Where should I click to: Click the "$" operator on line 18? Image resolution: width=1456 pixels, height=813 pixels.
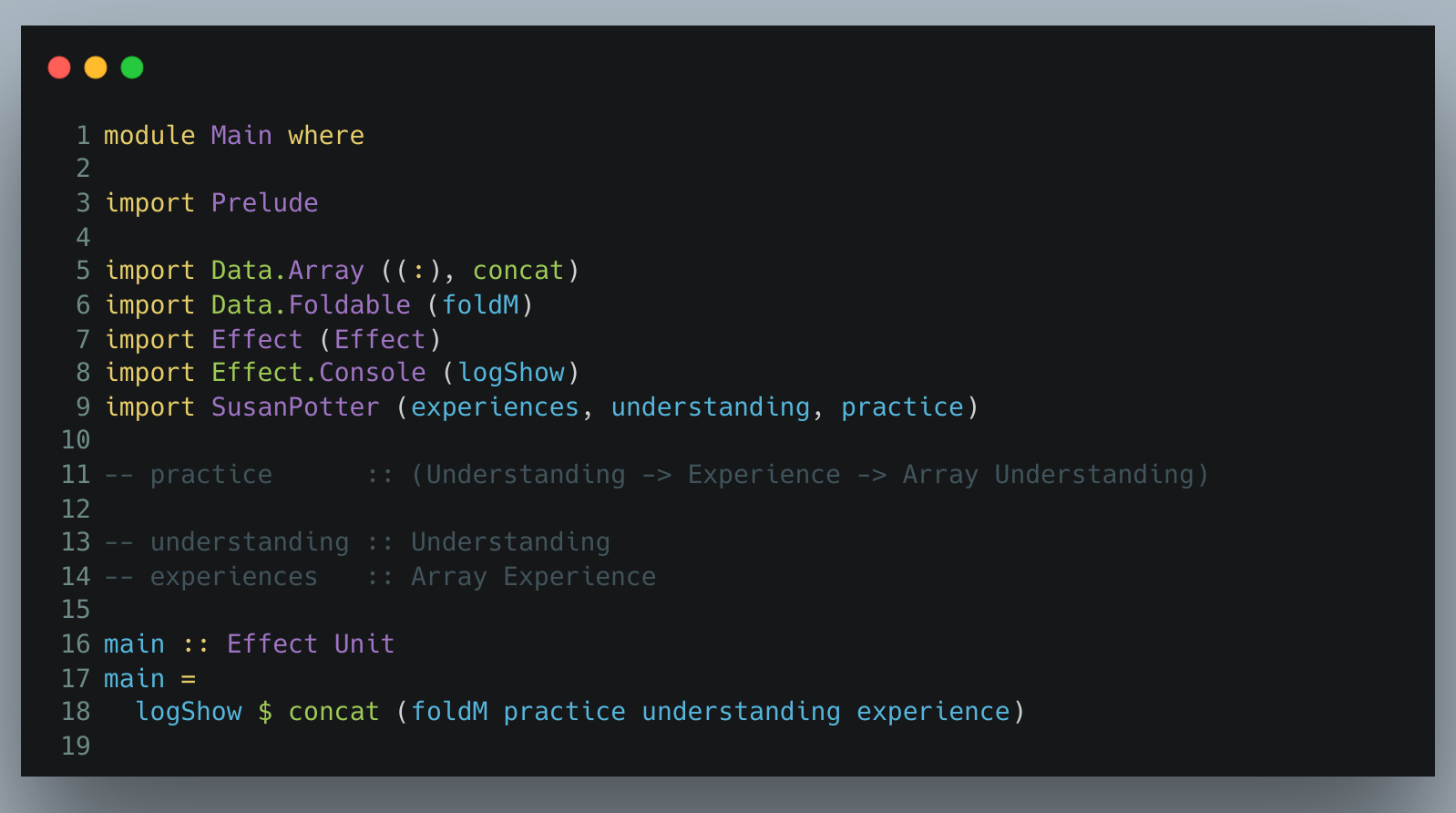(265, 711)
